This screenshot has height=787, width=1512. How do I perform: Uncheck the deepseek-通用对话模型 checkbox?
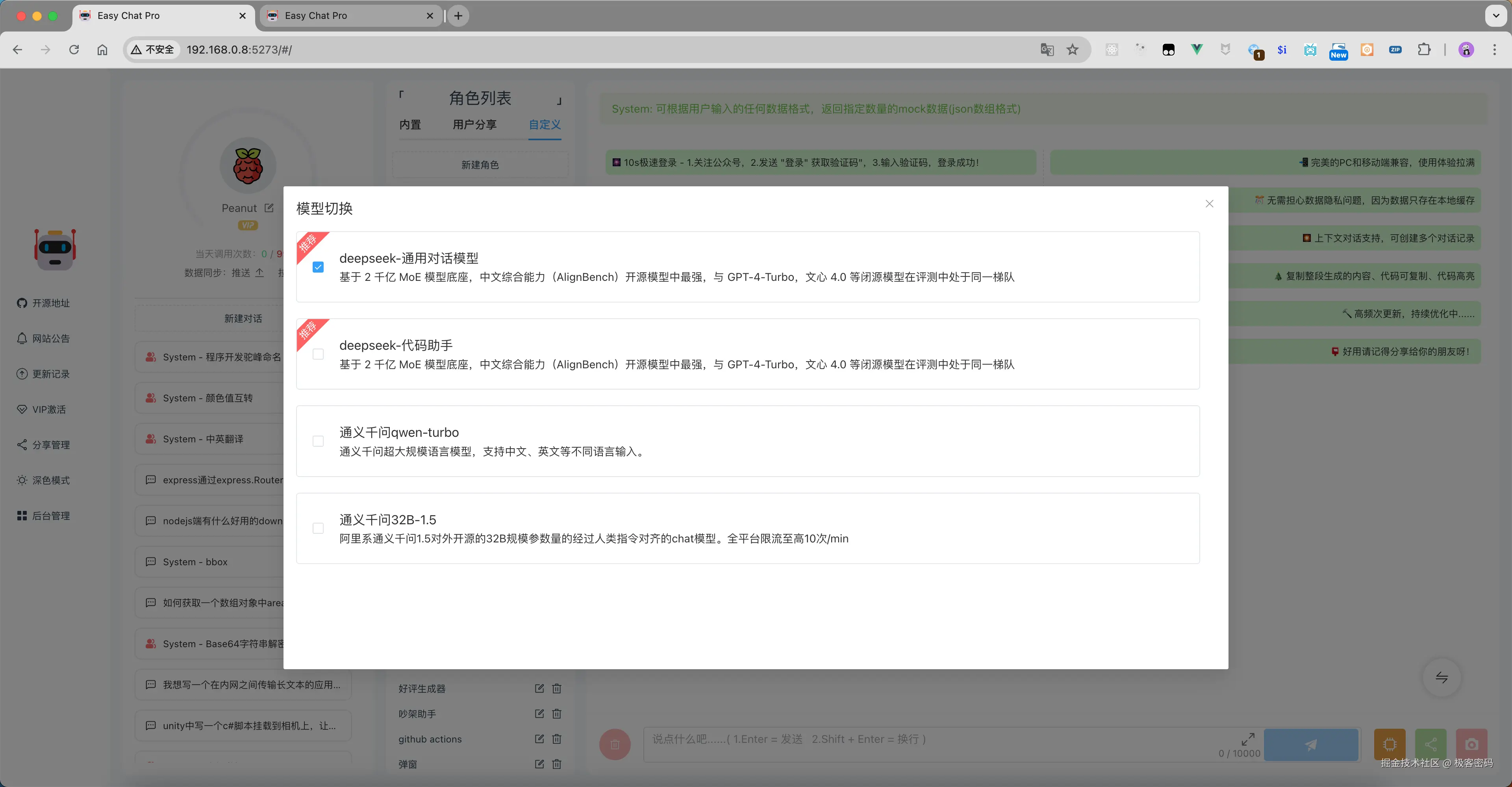tap(317, 267)
